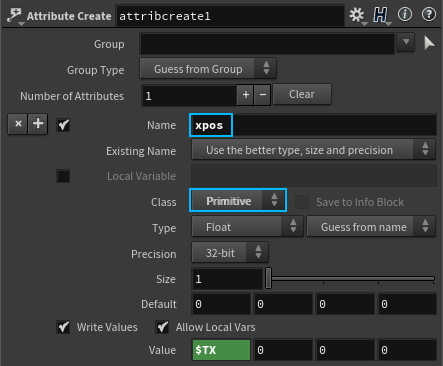
Task: Open the Group Type dropdown
Action: pyautogui.click(x=208, y=69)
